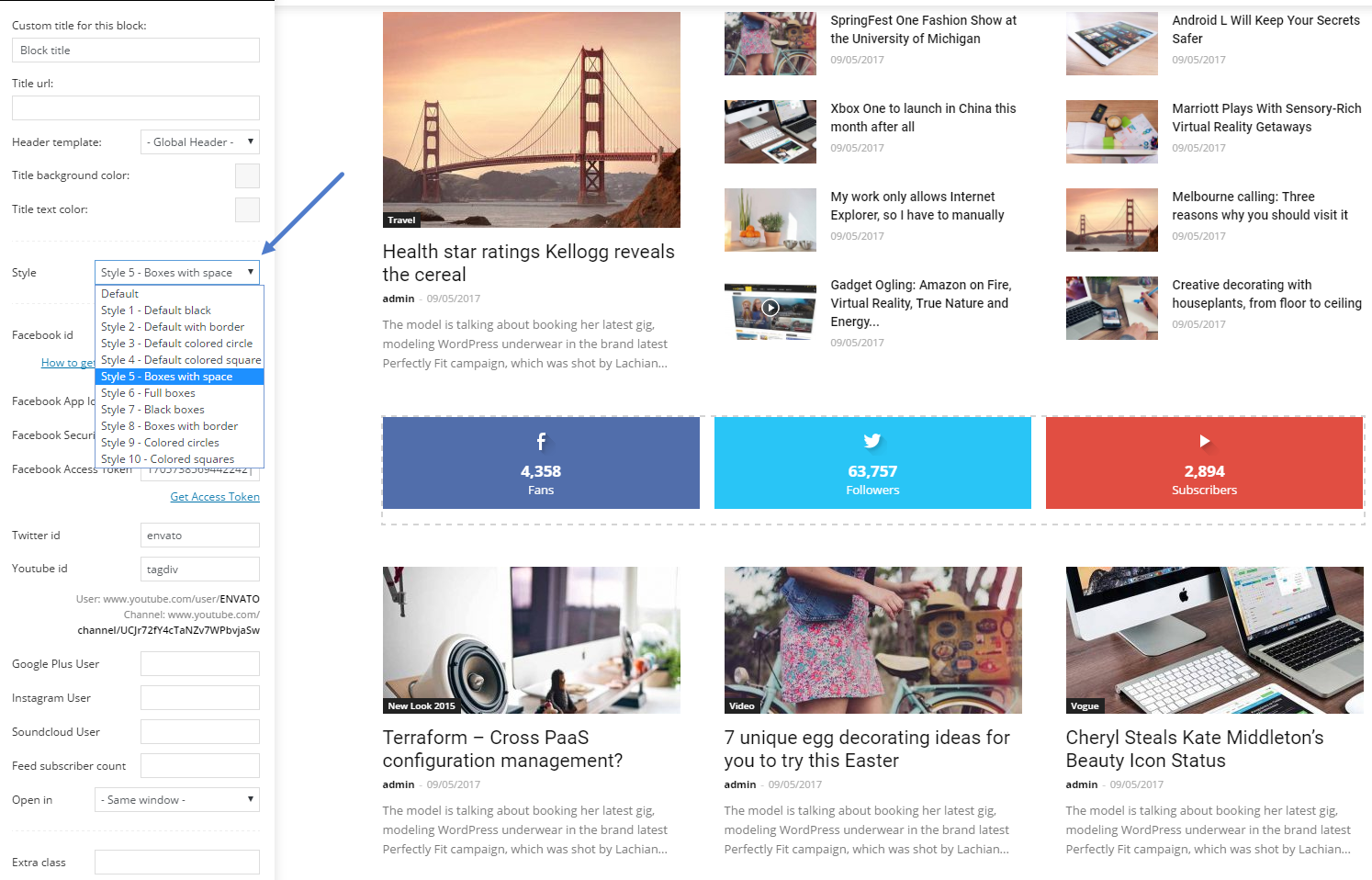Open 'SpringFest One Fashion Show' article
This screenshot has height=880, width=1372.
924,29
